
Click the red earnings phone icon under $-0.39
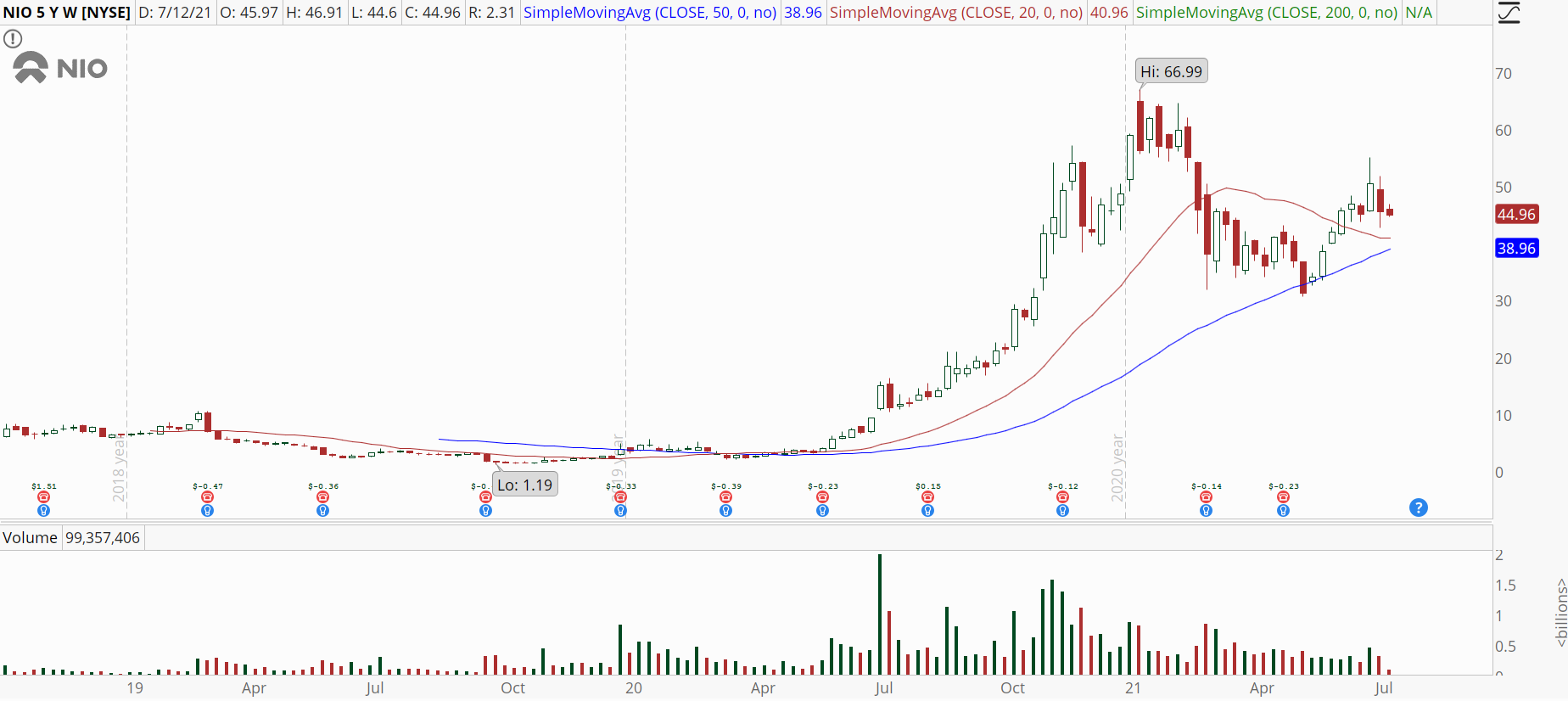[725, 497]
